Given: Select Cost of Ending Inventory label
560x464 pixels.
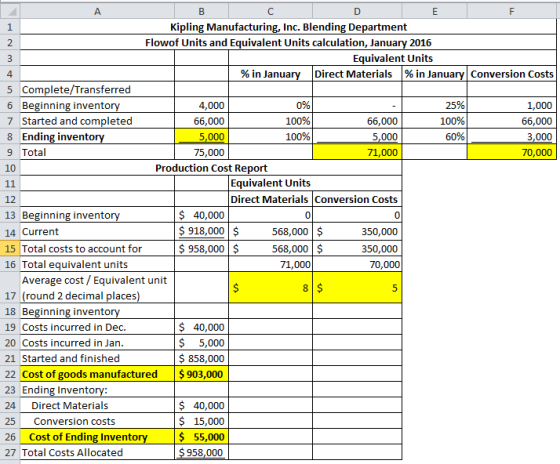Looking at the screenshot, I should (97, 436).
